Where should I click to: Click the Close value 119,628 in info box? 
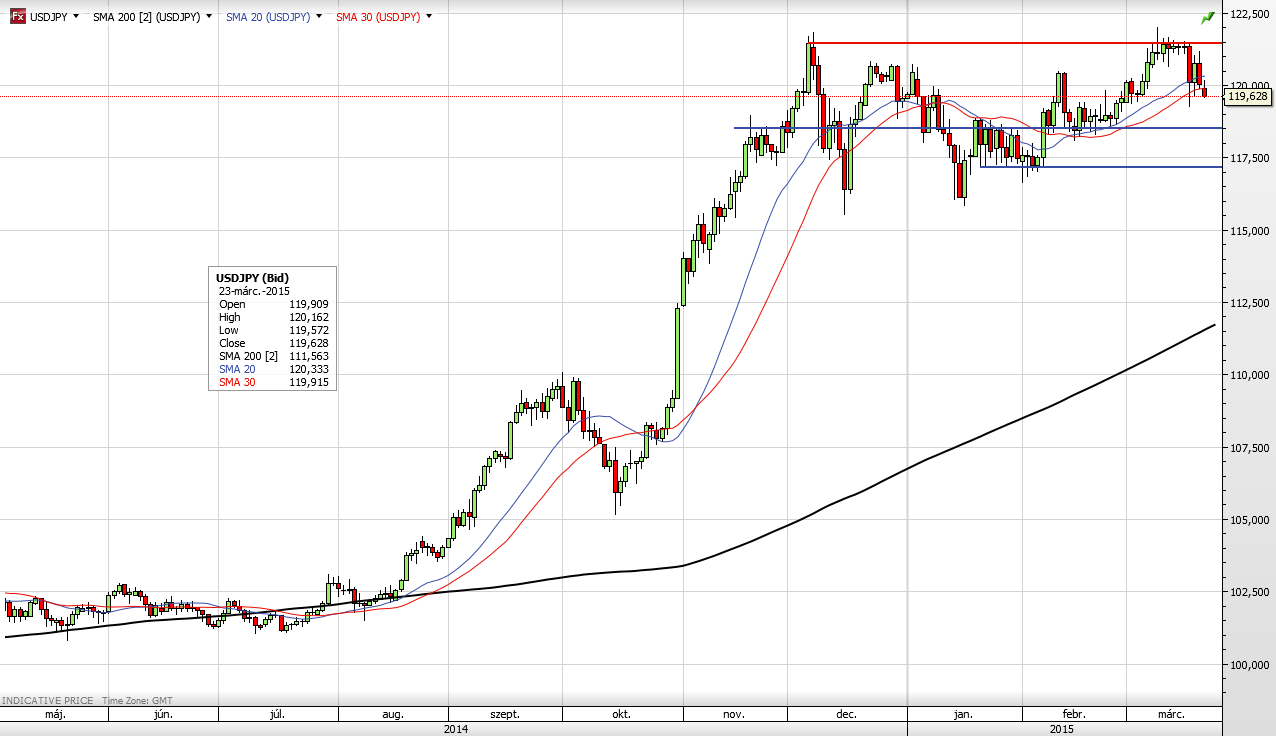(311, 343)
